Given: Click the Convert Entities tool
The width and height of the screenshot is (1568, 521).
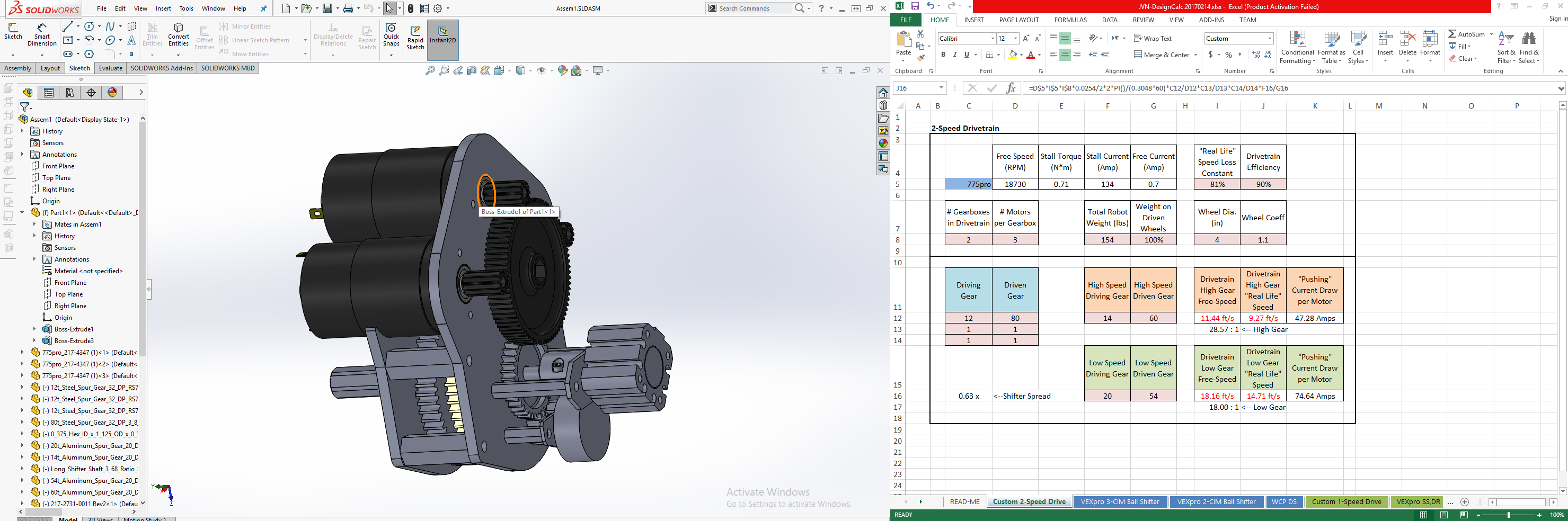Looking at the screenshot, I should 179,35.
